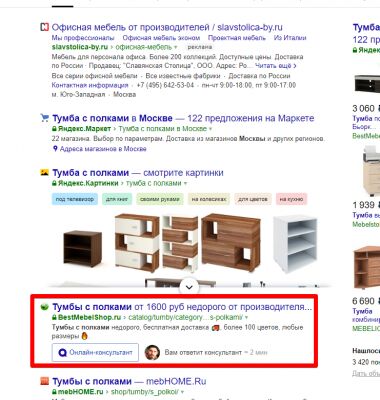Screen dimensions: 380x400
Task: Expand mebHOME.ru URL dropdown arrow
Action: [182, 392]
